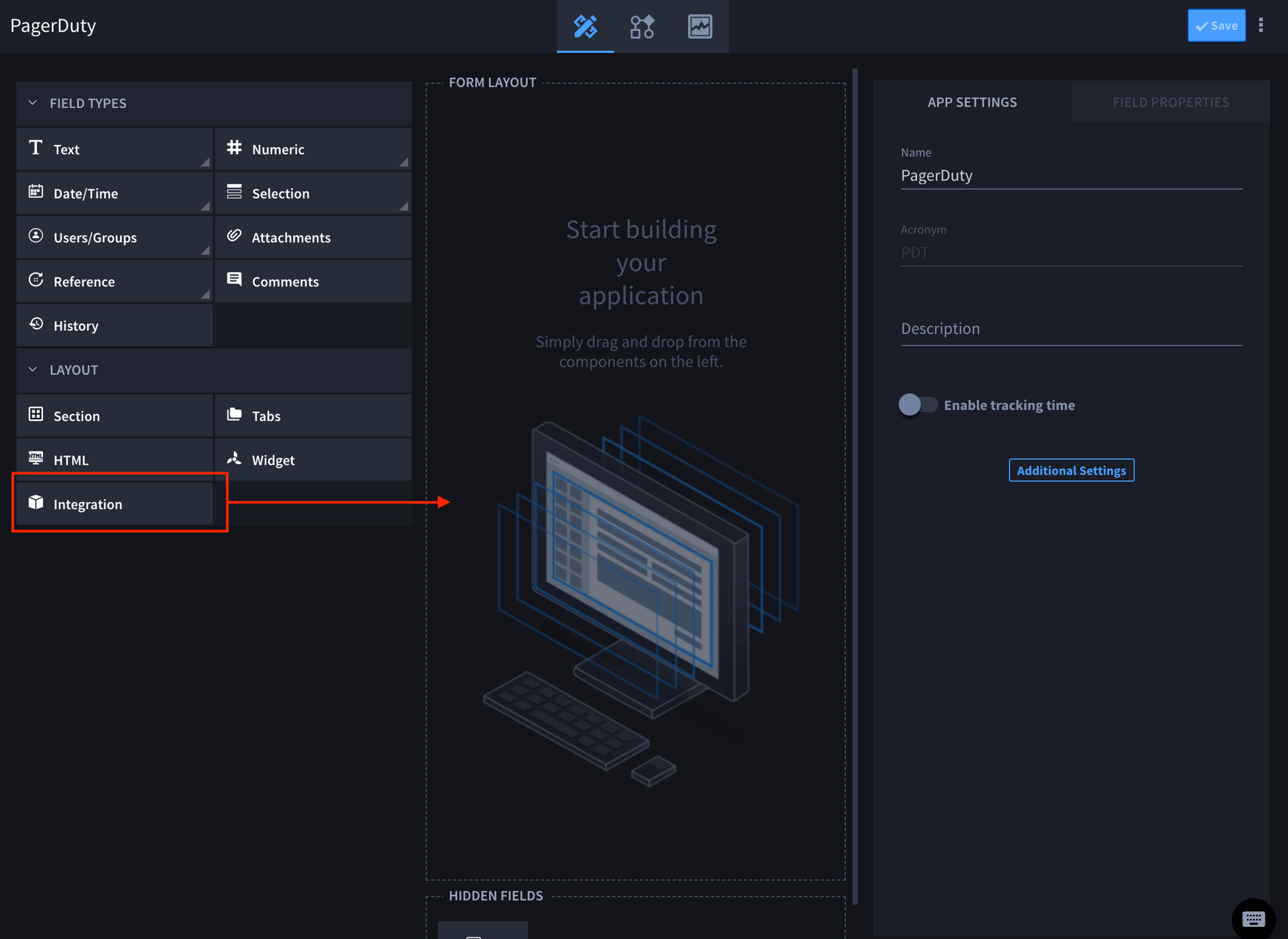The image size is (1288, 939).
Task: Click the Save button
Action: tap(1216, 25)
